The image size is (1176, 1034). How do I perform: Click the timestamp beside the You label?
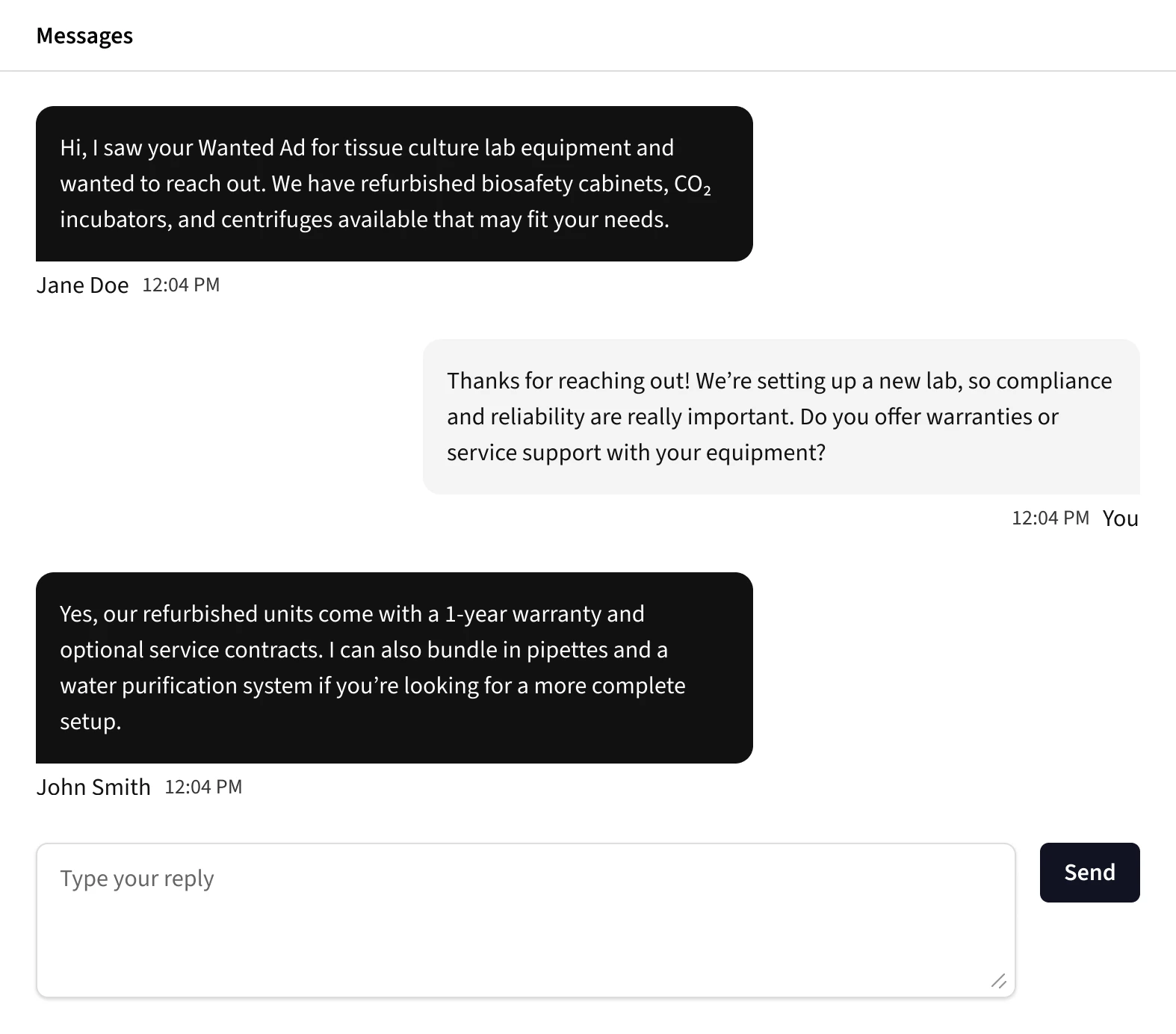(1050, 518)
